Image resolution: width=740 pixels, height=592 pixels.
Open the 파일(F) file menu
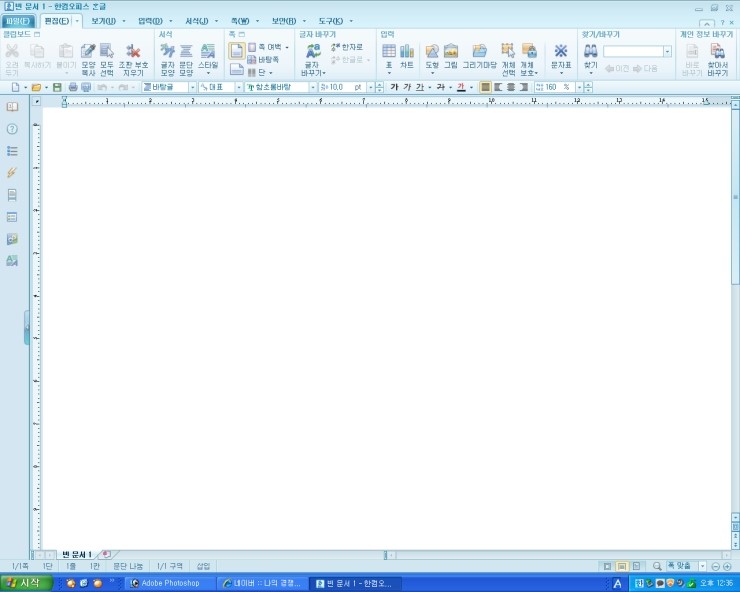pyautogui.click(x=18, y=21)
